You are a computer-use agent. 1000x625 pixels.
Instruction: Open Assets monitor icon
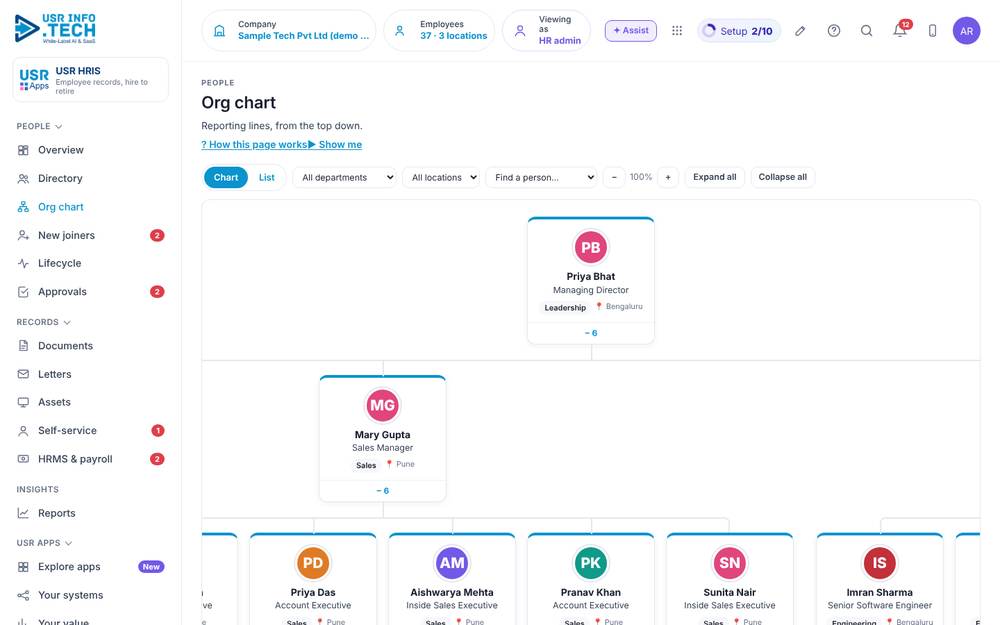(x=23, y=402)
